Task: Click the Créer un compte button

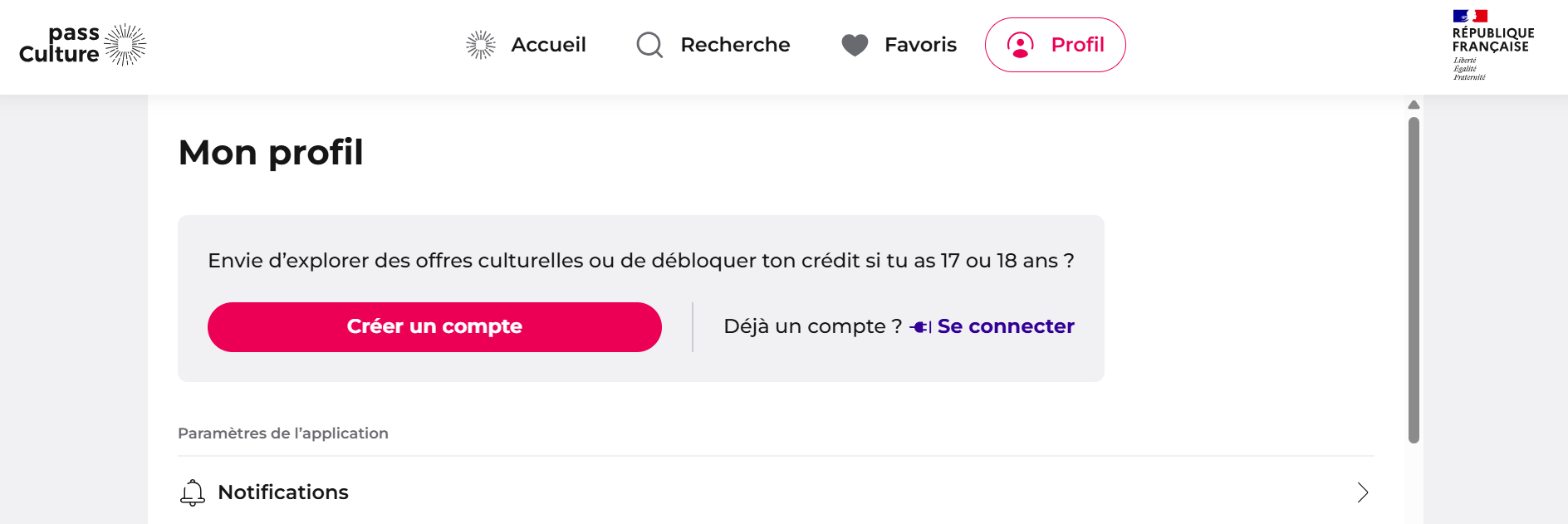Action: (434, 327)
